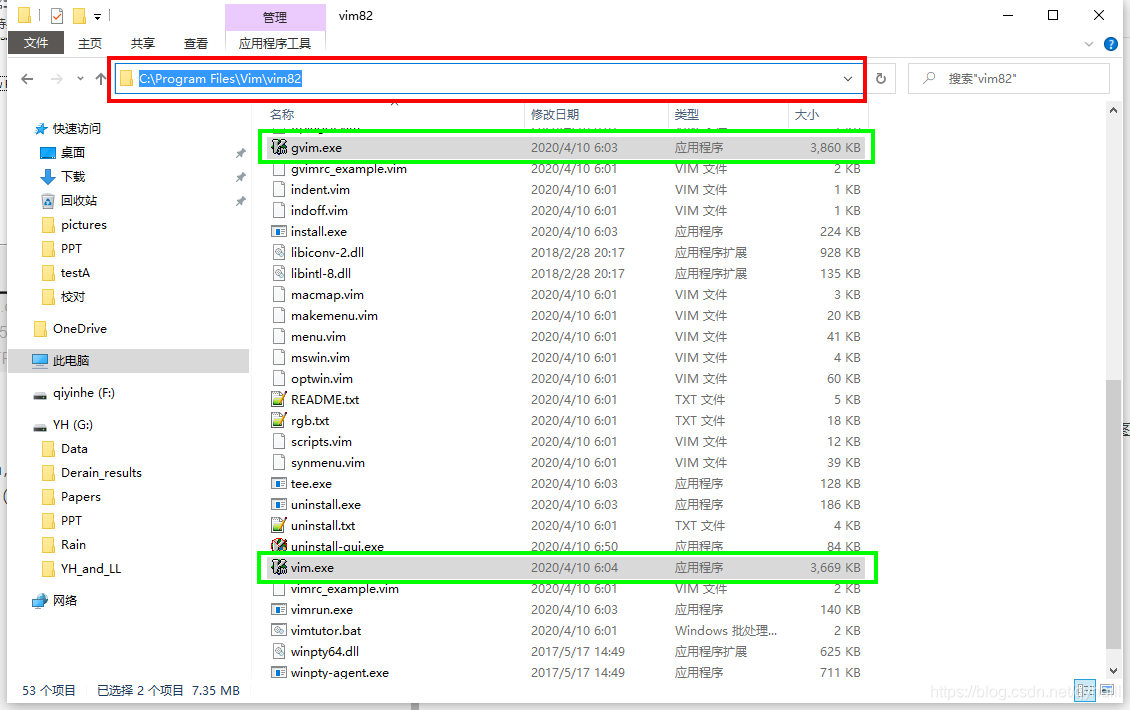
Task: Select the synmenu.vim file
Action: pos(328,463)
